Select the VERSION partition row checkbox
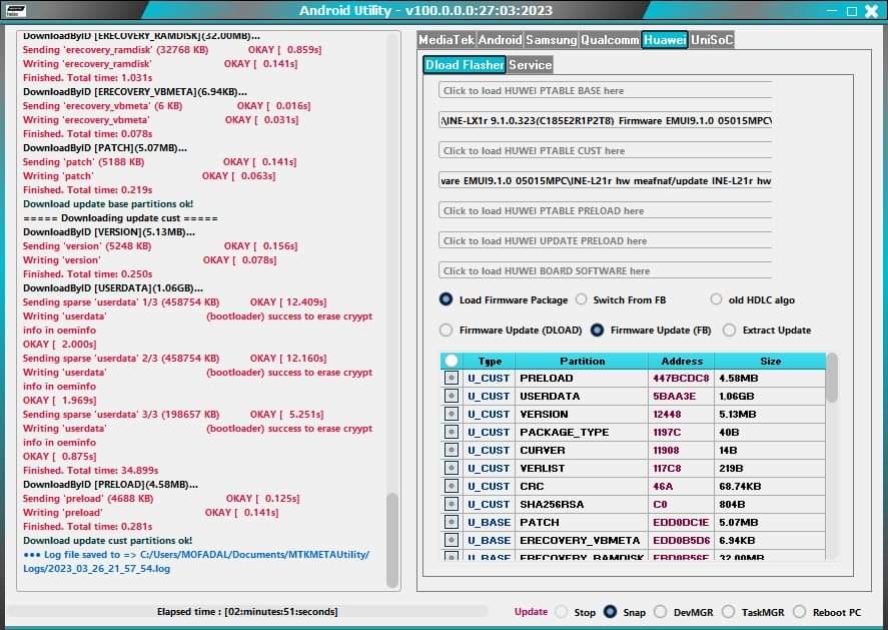The height and width of the screenshot is (630, 888). click(452, 414)
